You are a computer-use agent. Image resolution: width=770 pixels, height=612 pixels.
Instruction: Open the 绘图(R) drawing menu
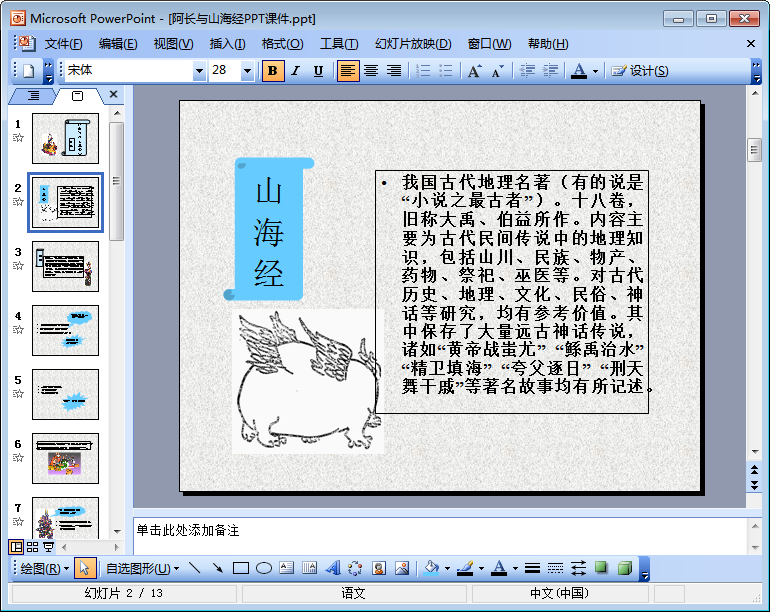[x=44, y=569]
